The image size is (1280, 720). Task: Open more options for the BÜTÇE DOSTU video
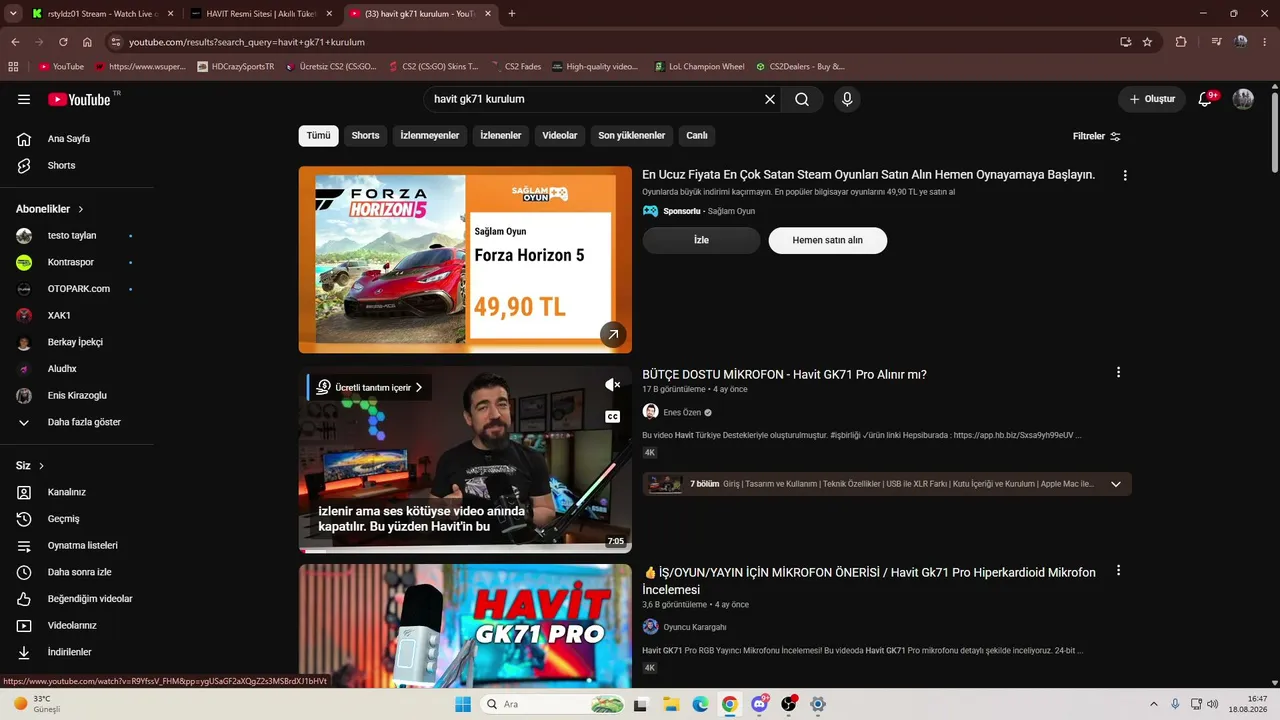pyautogui.click(x=1118, y=372)
